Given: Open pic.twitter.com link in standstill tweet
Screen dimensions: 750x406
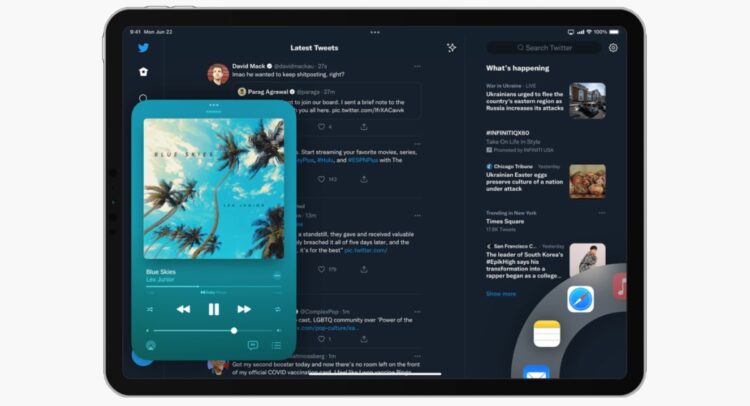Looking at the screenshot, I should click(366, 250).
